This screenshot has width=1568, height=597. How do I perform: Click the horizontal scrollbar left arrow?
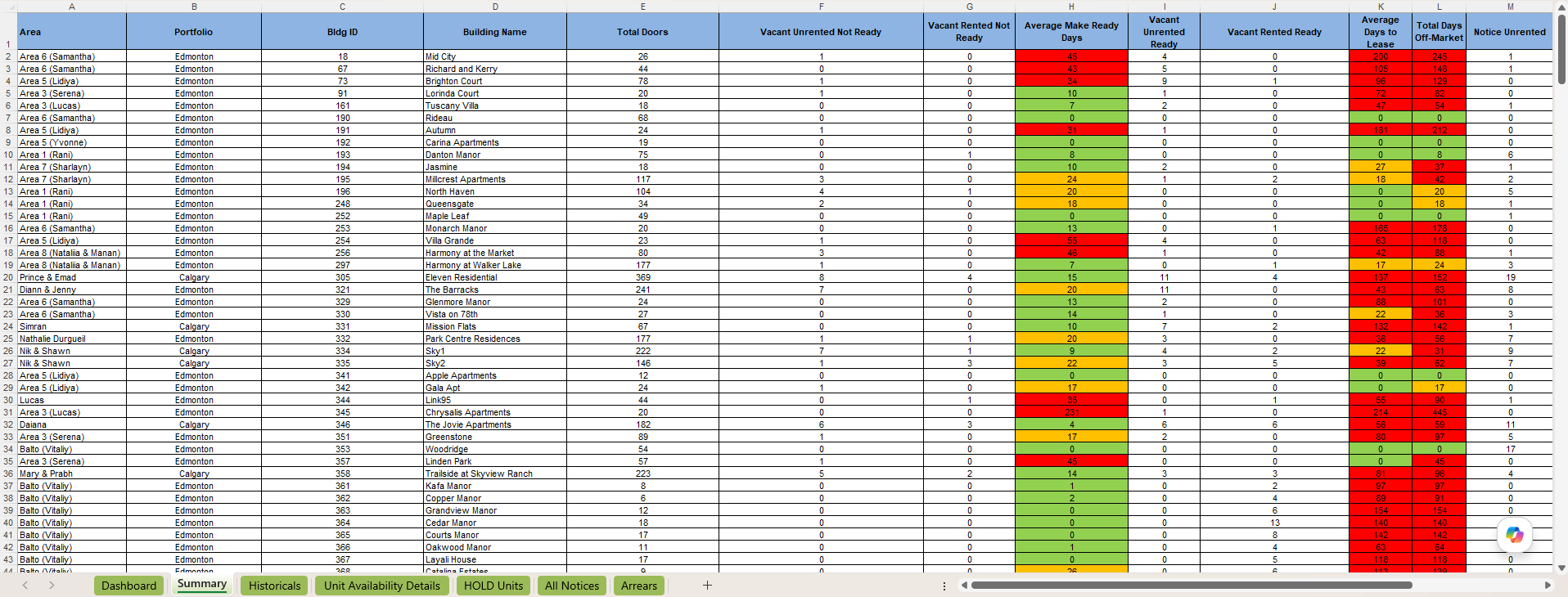[964, 586]
